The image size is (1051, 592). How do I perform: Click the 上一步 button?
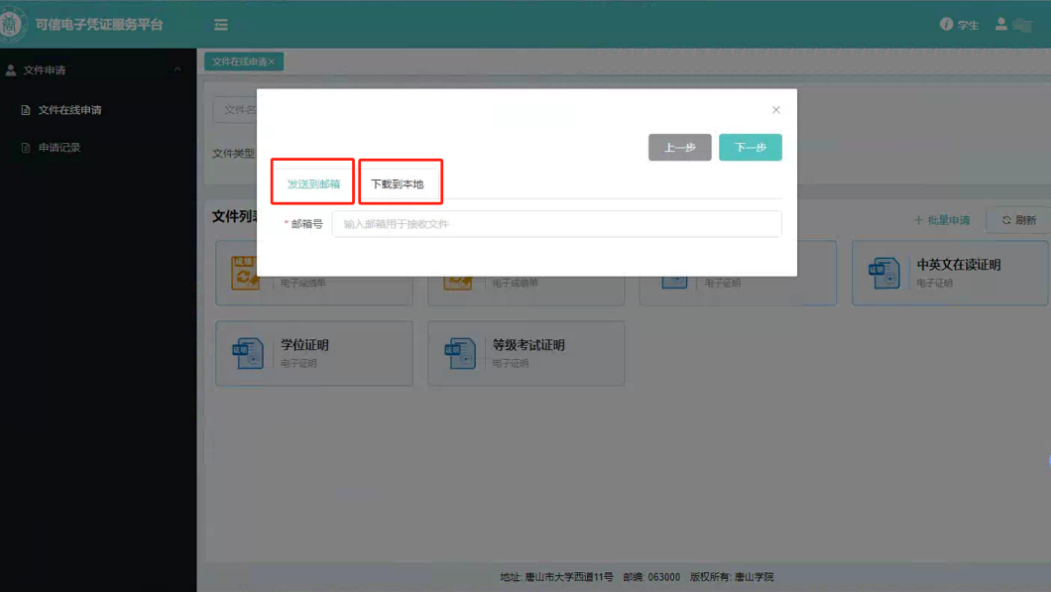[x=679, y=148]
